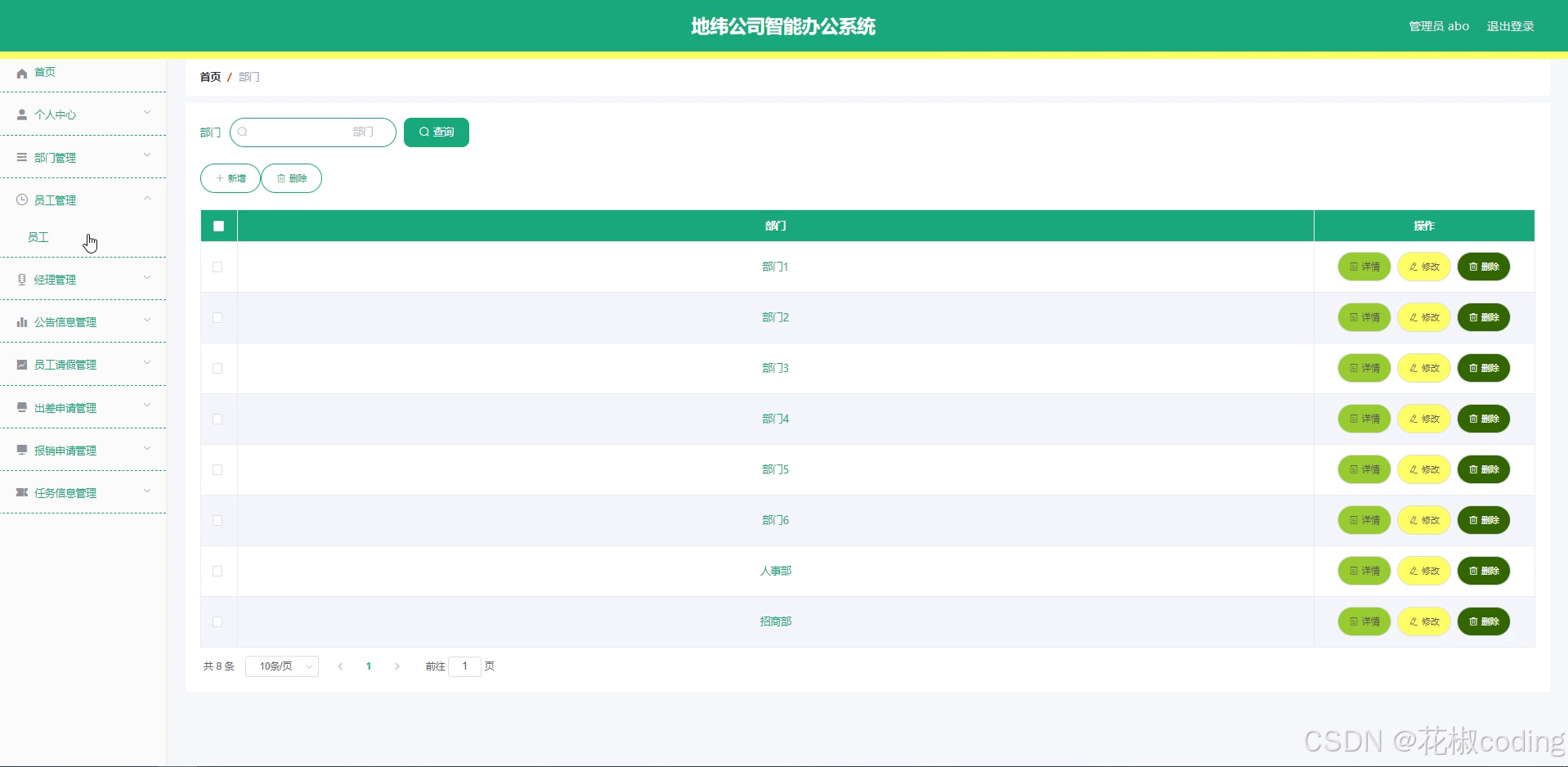Expand the 公告信息管理 menu chevron

click(x=147, y=320)
